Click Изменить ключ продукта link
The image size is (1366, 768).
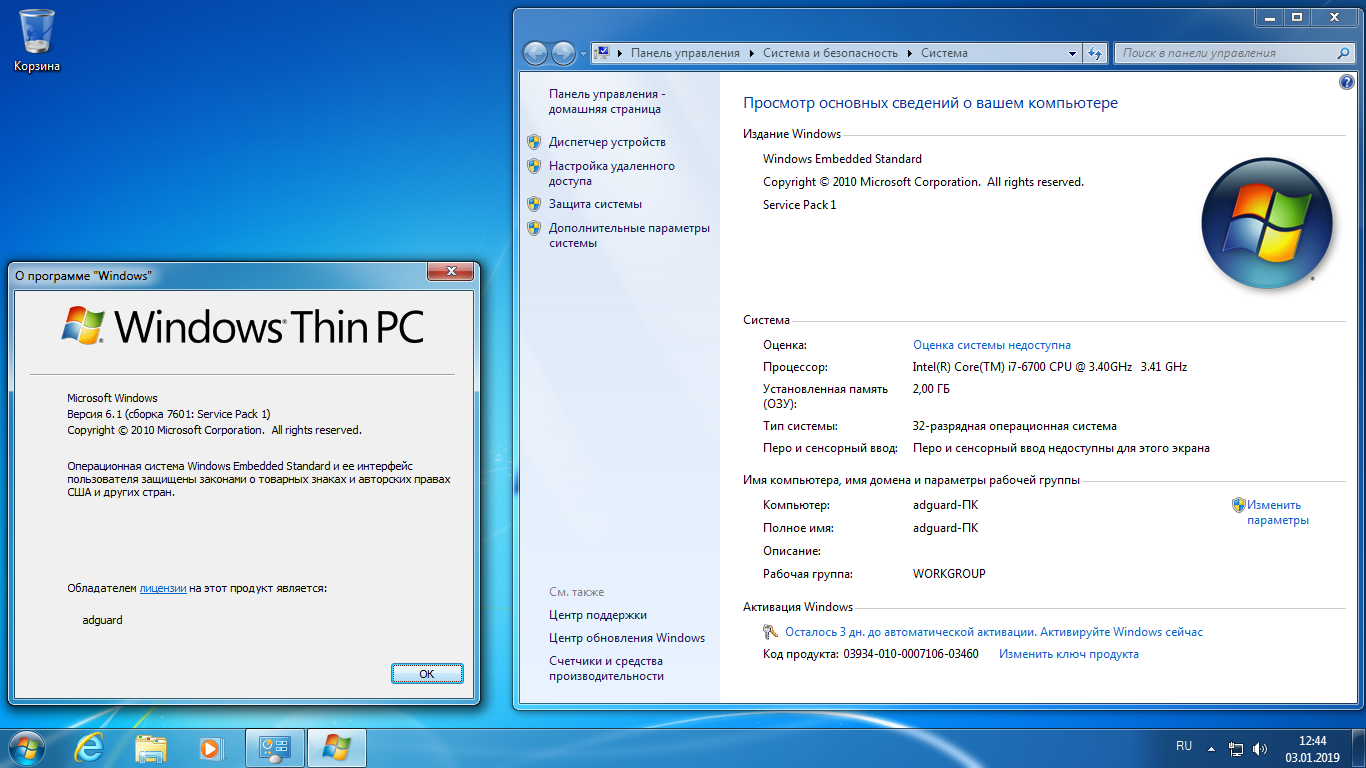tap(1068, 654)
